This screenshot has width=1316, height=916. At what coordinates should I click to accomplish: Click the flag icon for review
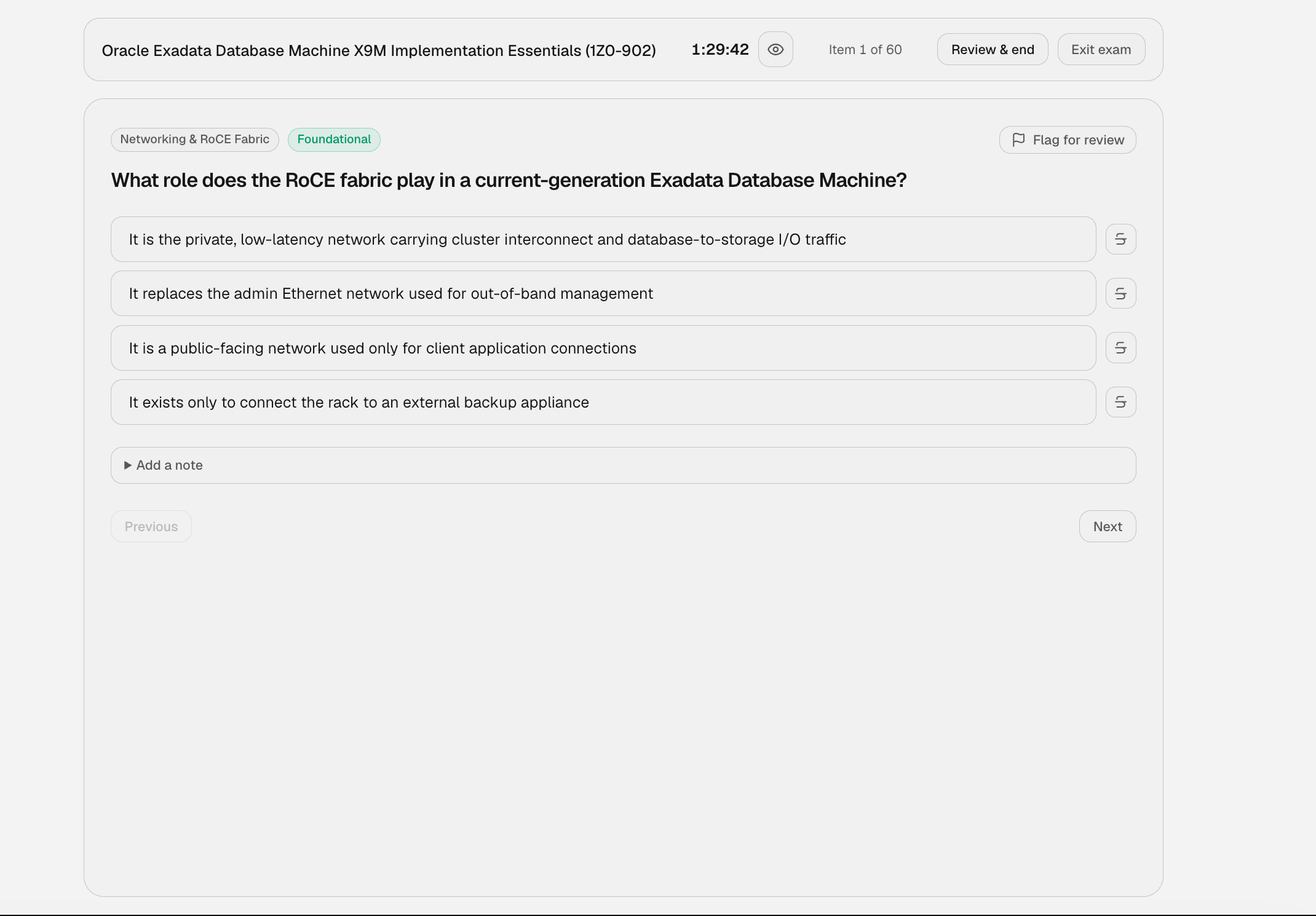pos(1018,140)
